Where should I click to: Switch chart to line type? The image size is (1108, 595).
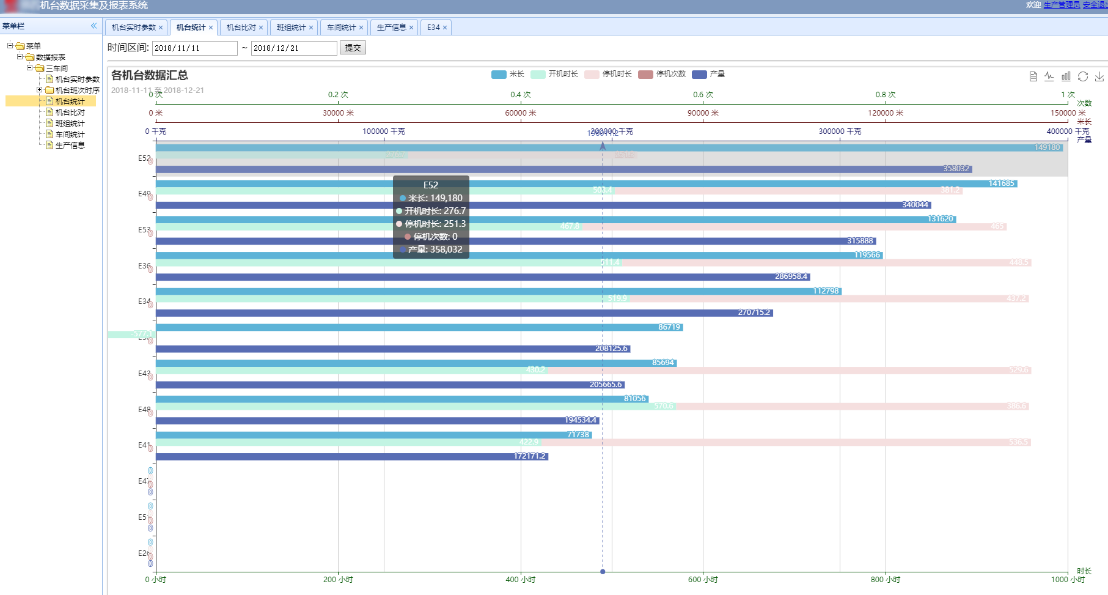tap(1049, 76)
